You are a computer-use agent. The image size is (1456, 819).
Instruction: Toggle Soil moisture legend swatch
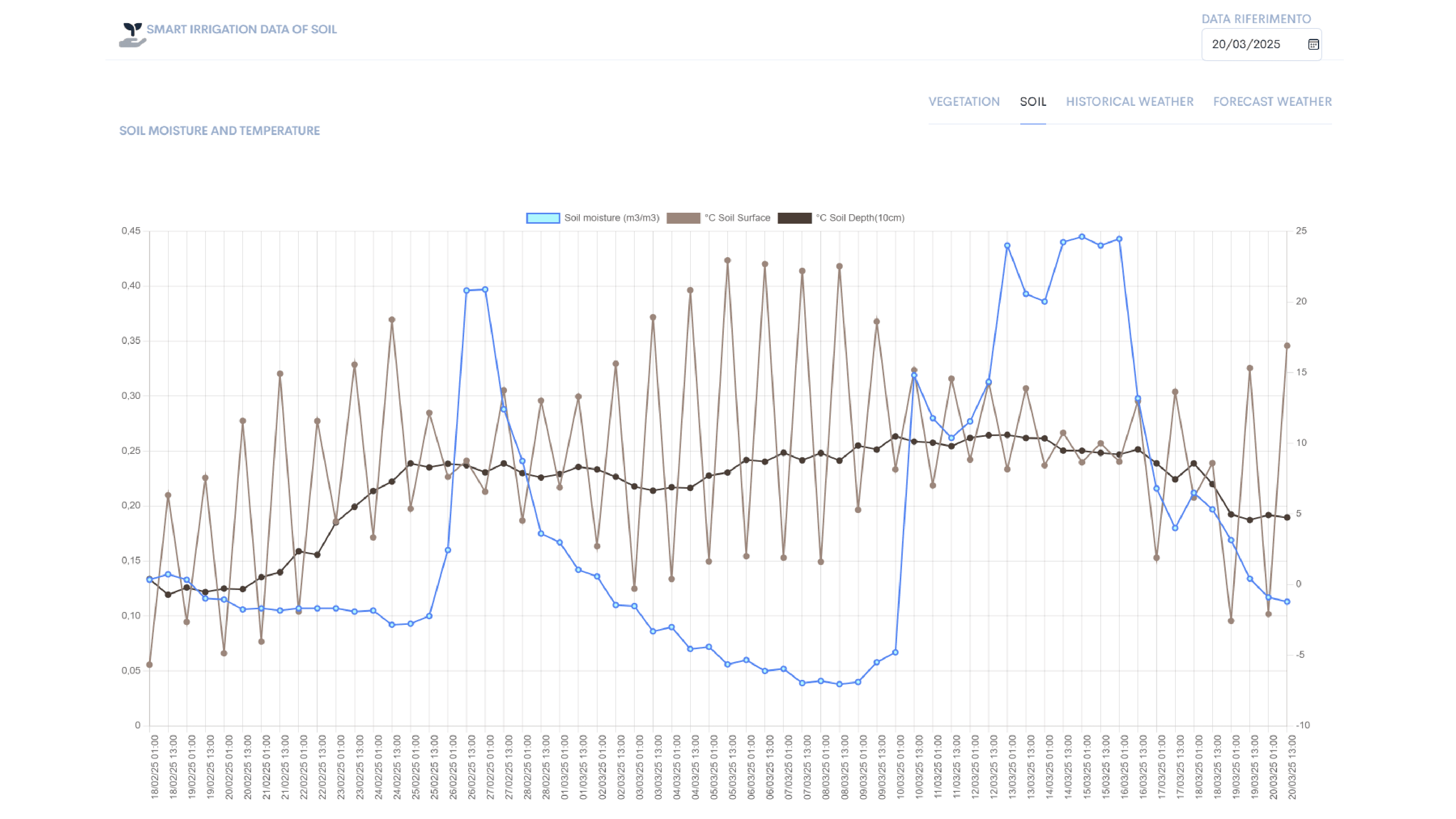[x=543, y=218]
